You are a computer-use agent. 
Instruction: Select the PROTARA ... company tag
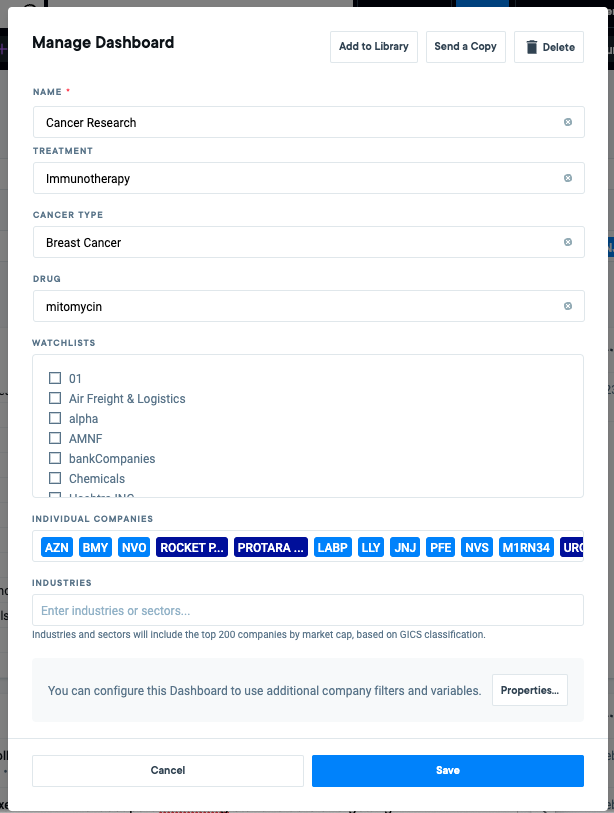[271, 548]
